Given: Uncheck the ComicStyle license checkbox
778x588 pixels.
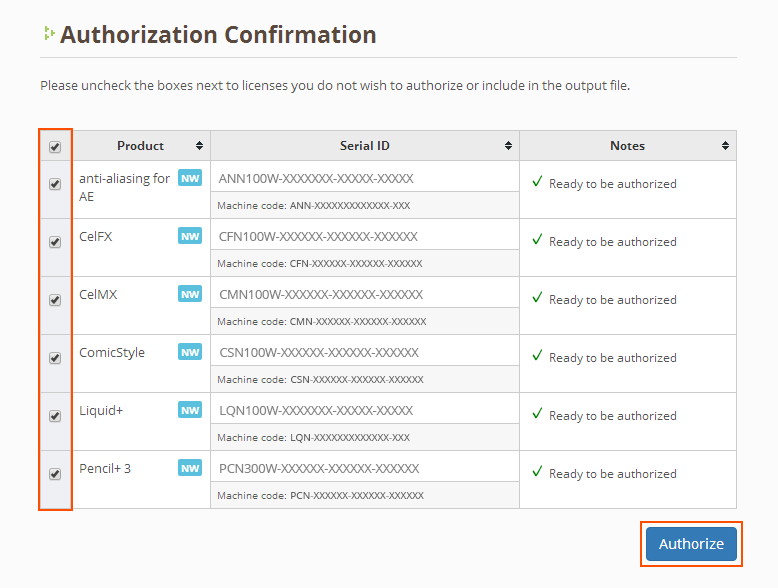Looking at the screenshot, I should coord(55,358).
